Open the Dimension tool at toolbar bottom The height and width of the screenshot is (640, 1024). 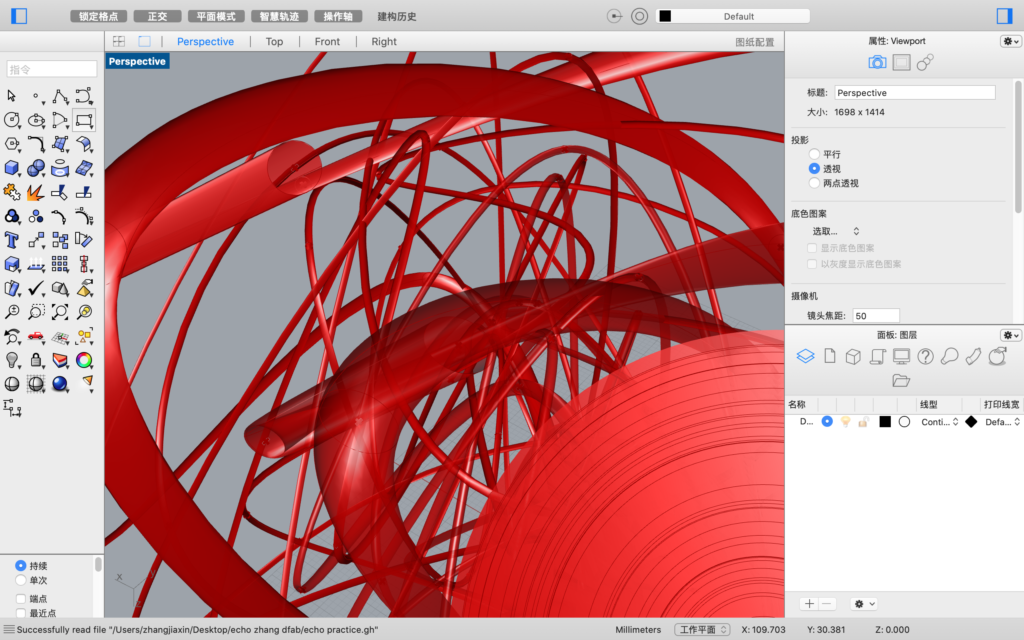[x=12, y=408]
